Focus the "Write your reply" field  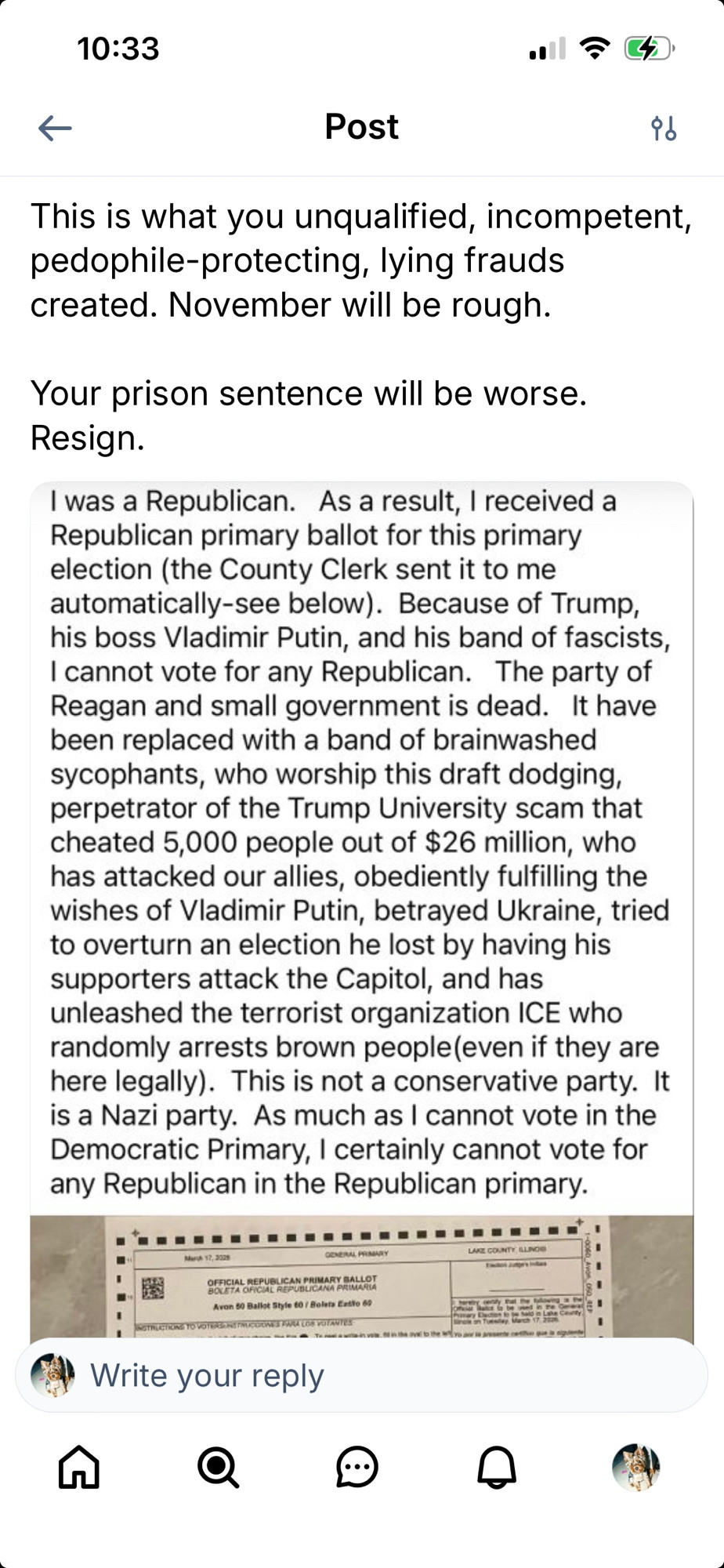(x=376, y=1375)
